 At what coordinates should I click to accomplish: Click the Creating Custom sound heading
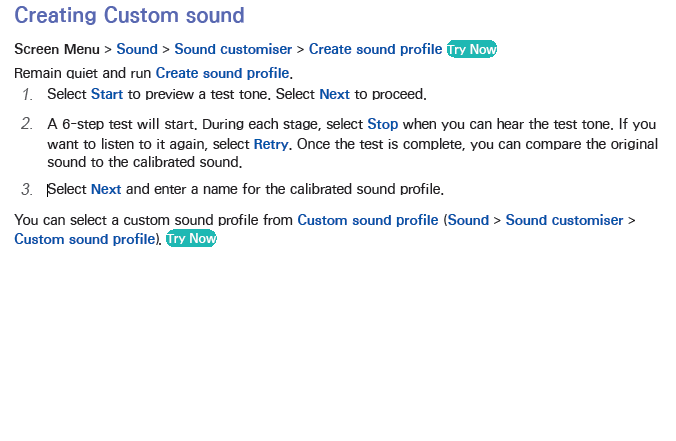pos(129,15)
